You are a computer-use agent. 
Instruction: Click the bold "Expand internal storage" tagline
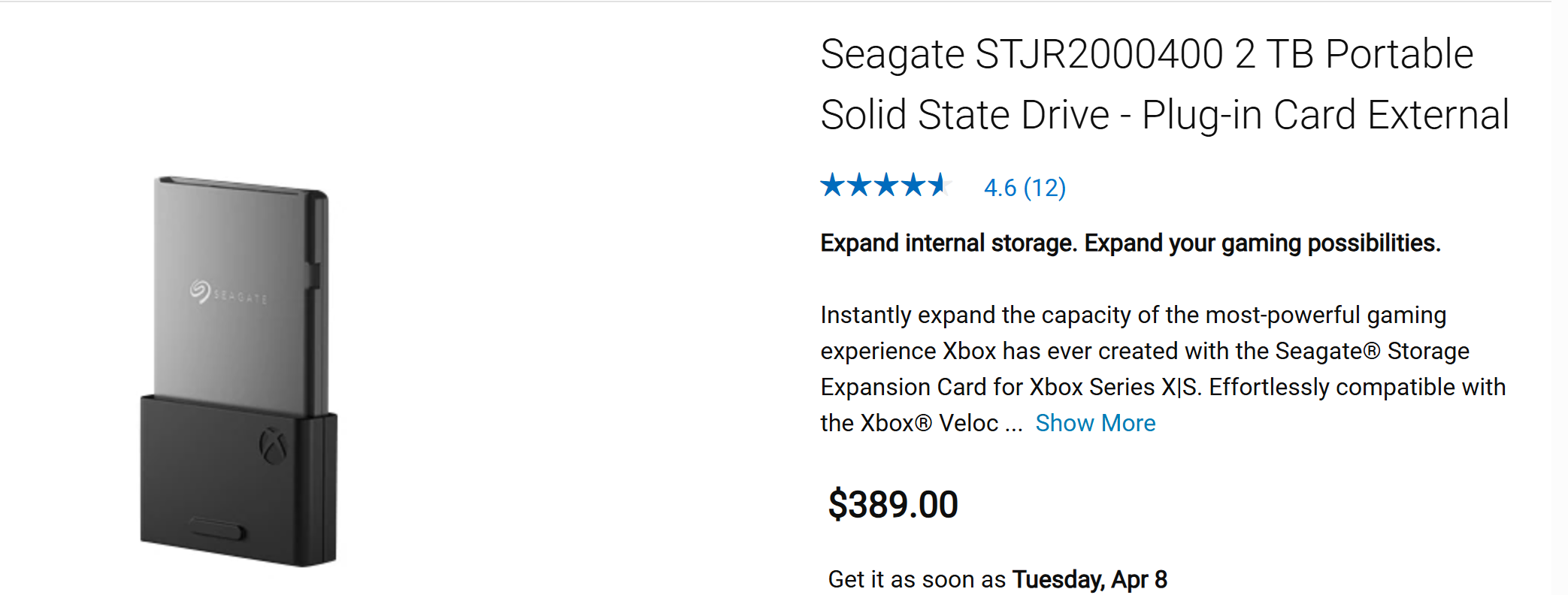click(x=1130, y=243)
